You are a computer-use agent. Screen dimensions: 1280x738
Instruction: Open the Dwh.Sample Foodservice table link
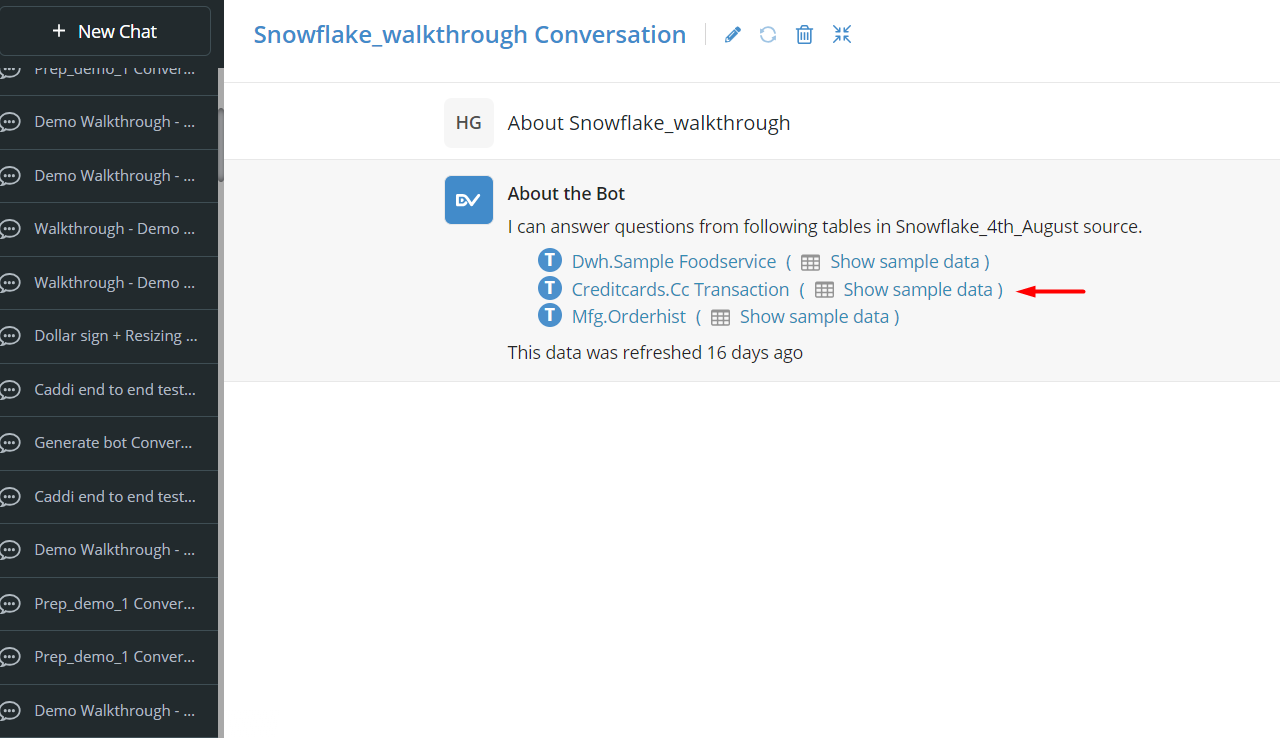coord(673,262)
